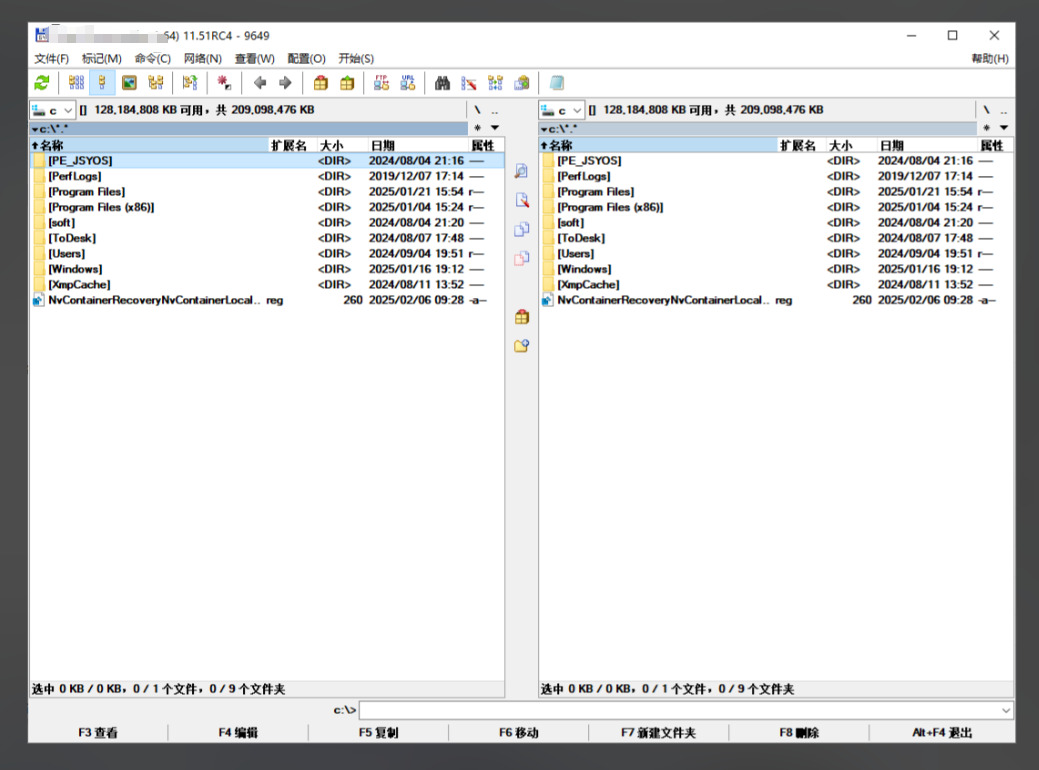The image size is (1039, 770).
Task: Open FTP connection icon in toolbar
Action: [381, 83]
